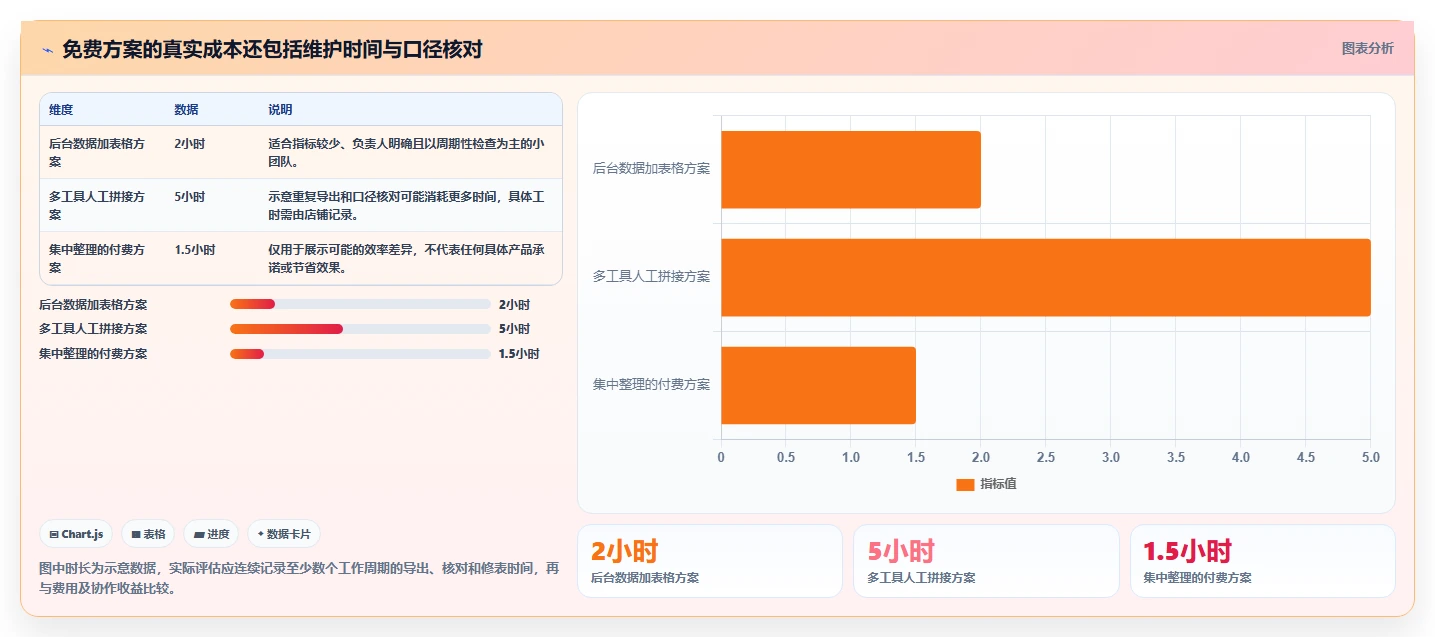The image size is (1435, 637).
Task: Click the 指标值 legend label
Action: 998,484
